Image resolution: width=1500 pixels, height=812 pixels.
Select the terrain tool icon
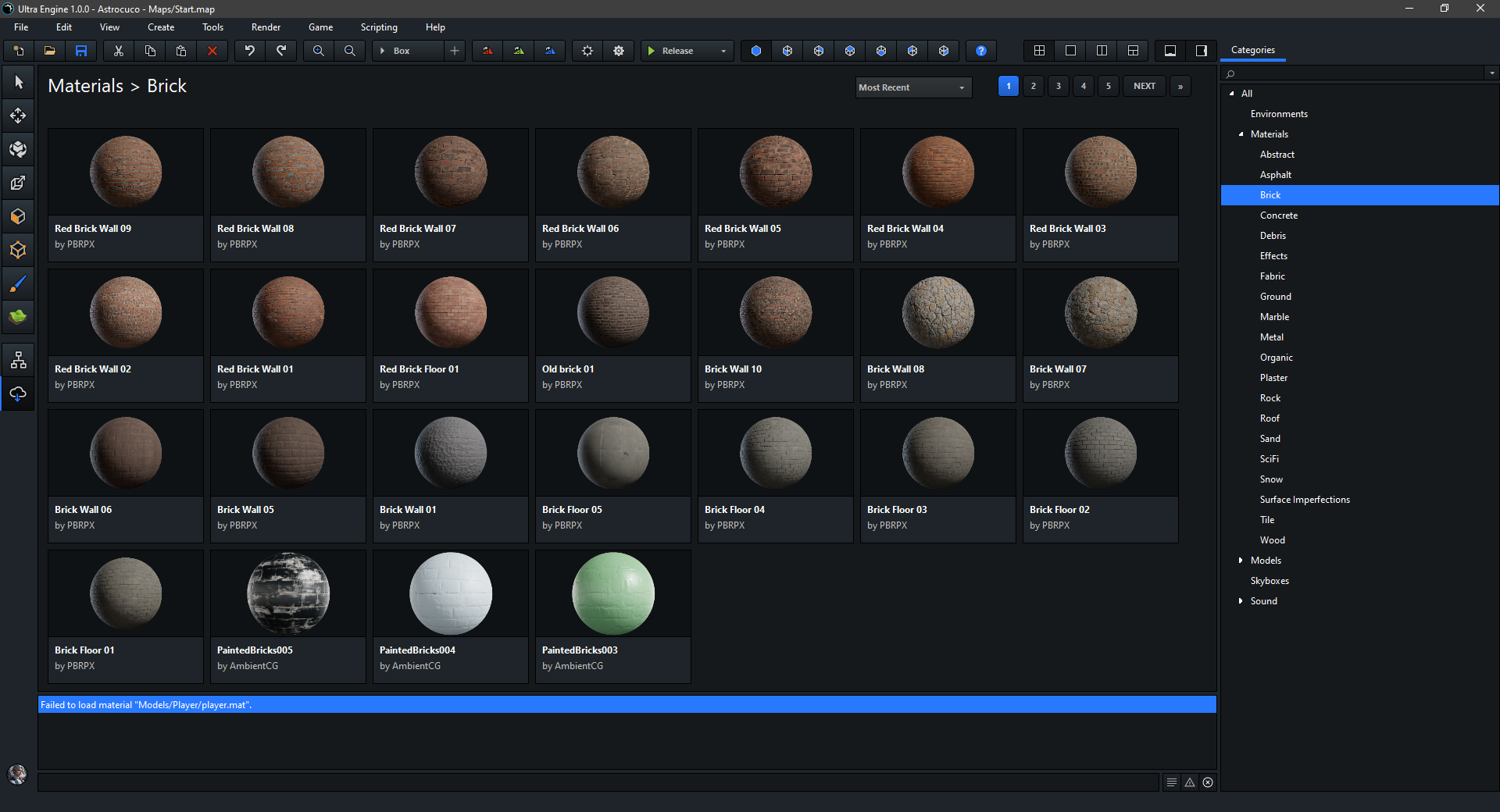[x=18, y=316]
